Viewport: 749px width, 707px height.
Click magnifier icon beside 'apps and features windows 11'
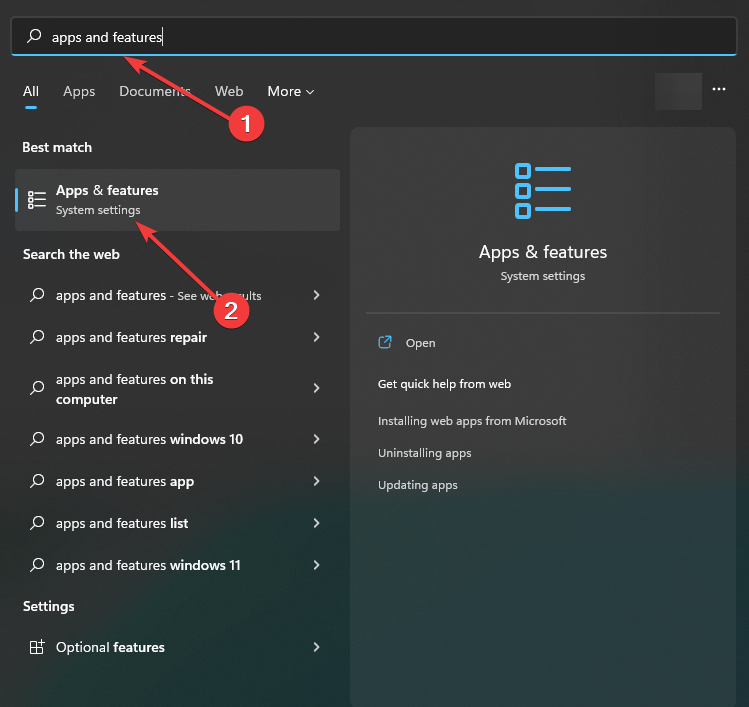[37, 565]
